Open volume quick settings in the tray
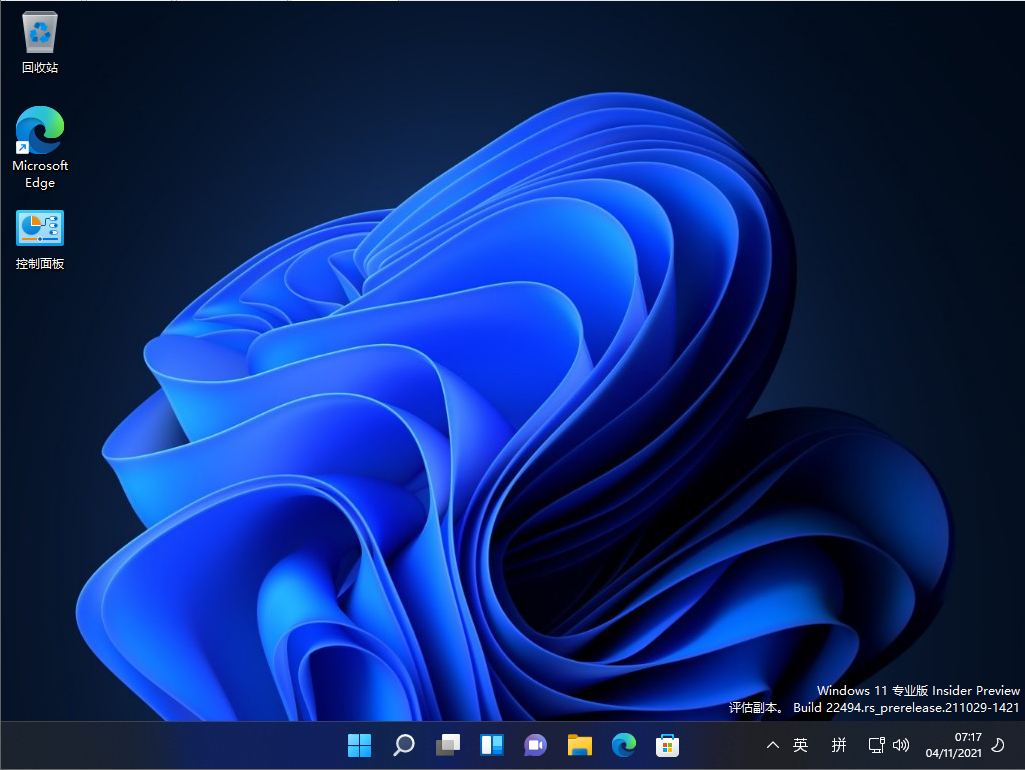The height and width of the screenshot is (770, 1025). [x=901, y=745]
